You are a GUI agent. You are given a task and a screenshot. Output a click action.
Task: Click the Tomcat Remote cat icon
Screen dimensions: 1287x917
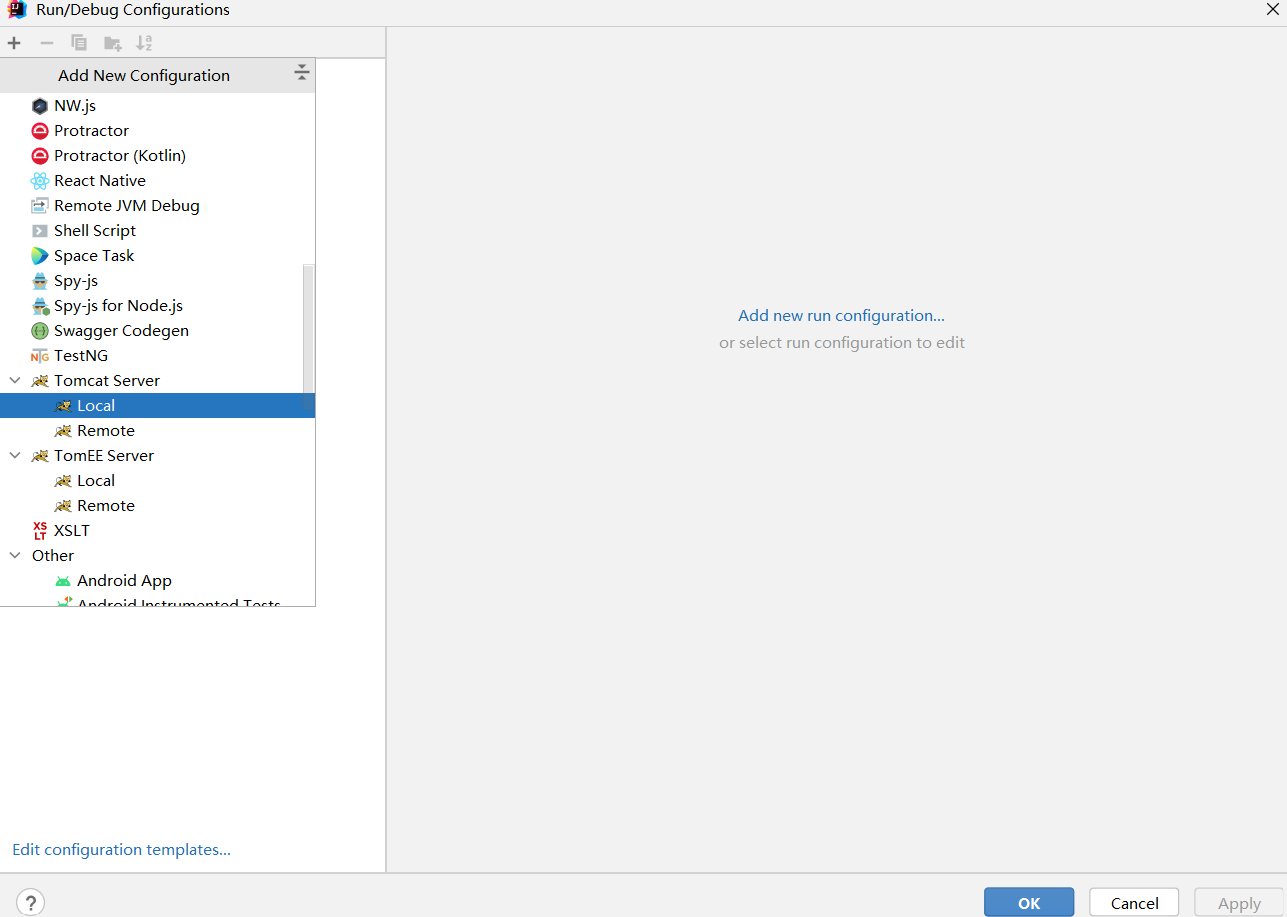tap(63, 431)
